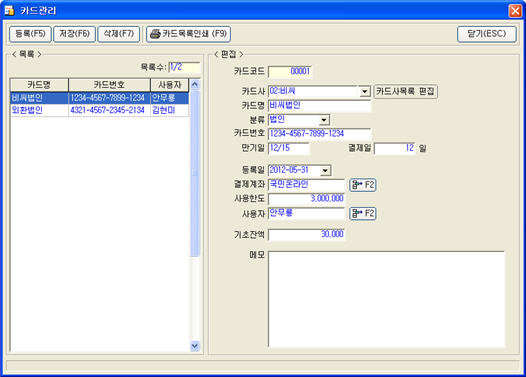Click the 카드명 input field
The height and width of the screenshot is (377, 526).
pyautogui.click(x=320, y=106)
